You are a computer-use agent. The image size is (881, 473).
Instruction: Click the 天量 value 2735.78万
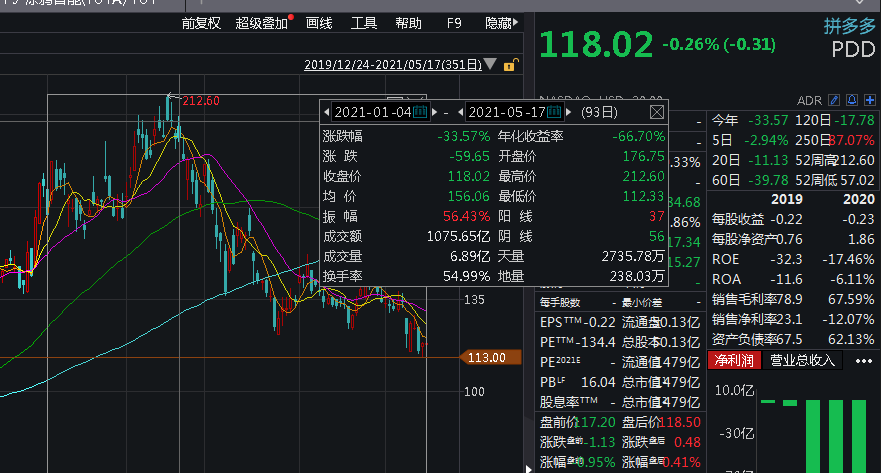(x=634, y=256)
